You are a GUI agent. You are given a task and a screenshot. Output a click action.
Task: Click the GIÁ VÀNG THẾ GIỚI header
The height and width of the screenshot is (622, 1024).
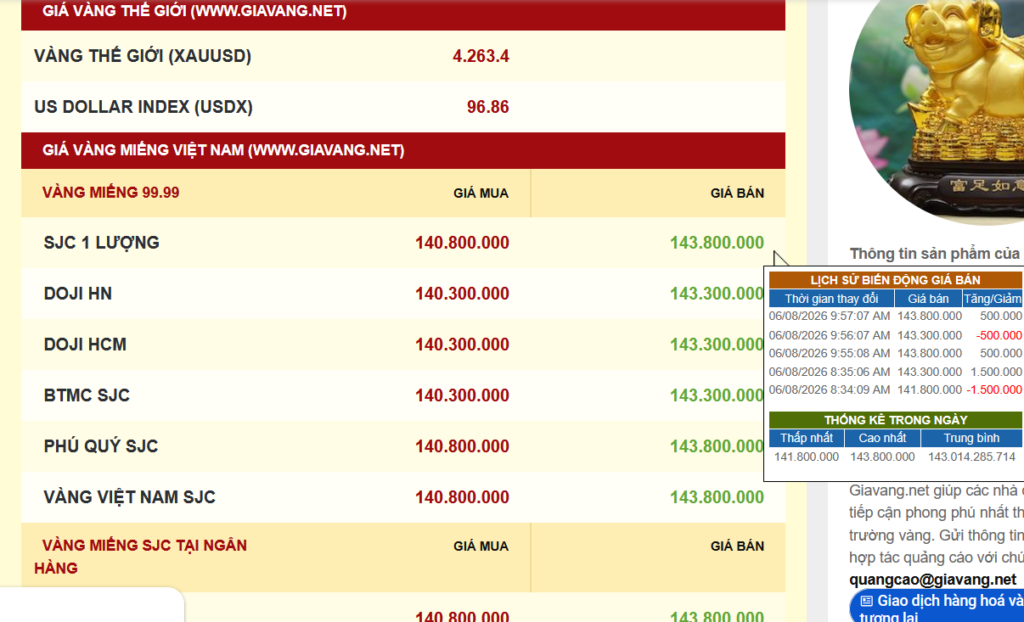click(x=195, y=11)
